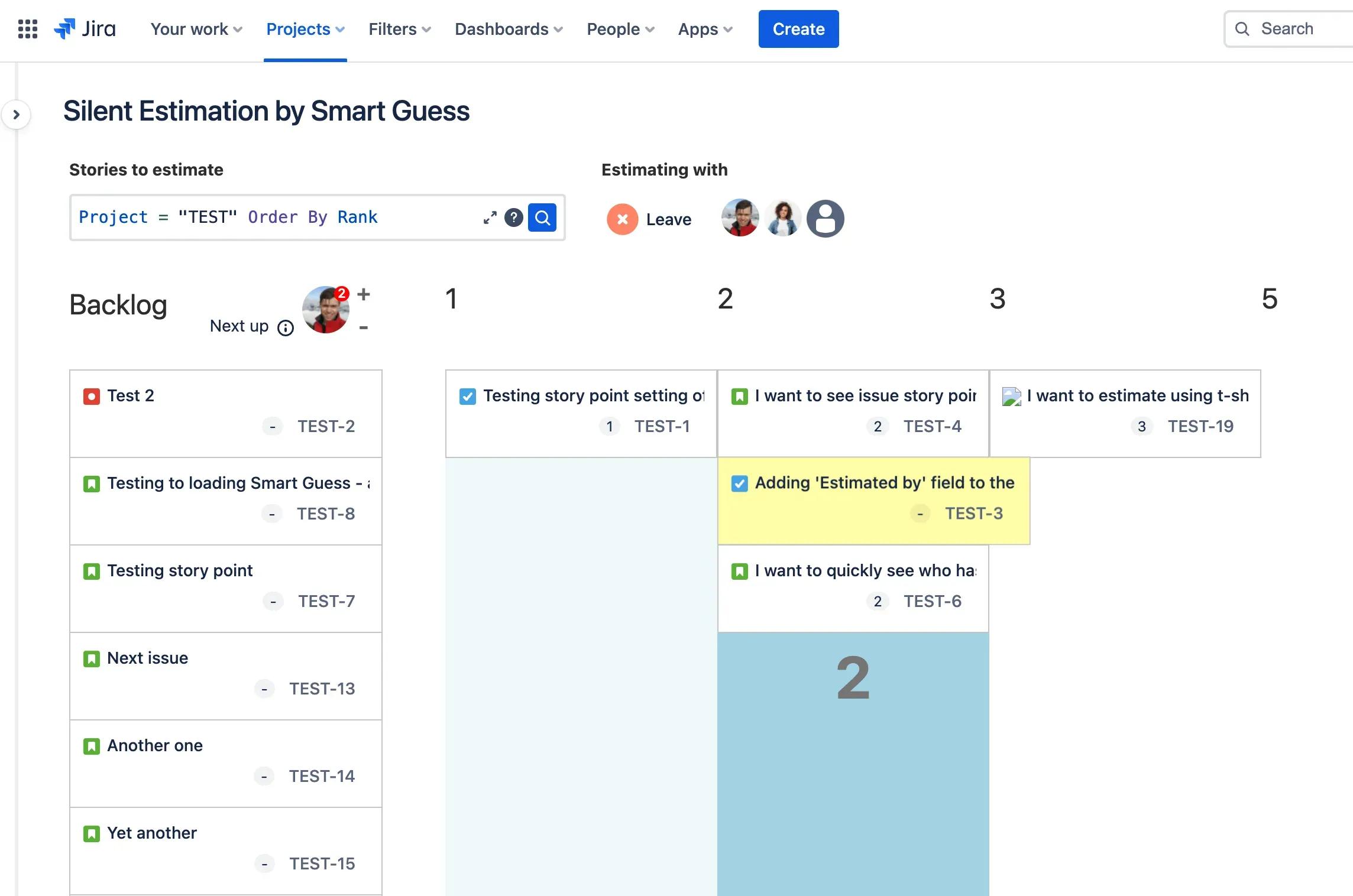Click the JQL search/run query icon

click(x=541, y=217)
